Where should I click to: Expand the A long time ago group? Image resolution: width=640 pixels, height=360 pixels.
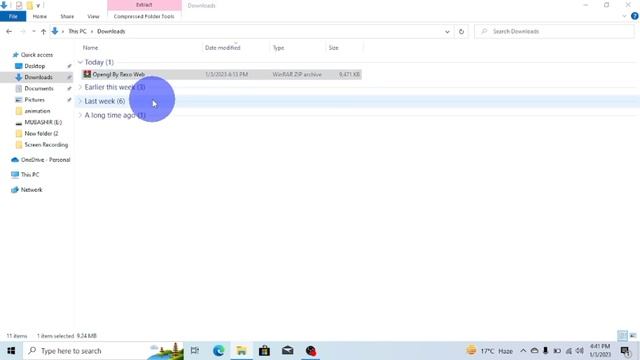point(80,116)
